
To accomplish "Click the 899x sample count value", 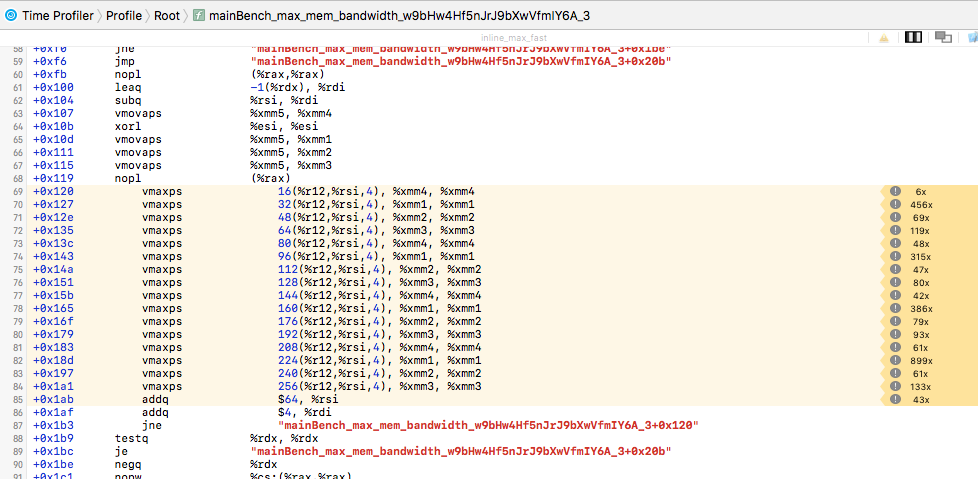I will click(x=921, y=361).
